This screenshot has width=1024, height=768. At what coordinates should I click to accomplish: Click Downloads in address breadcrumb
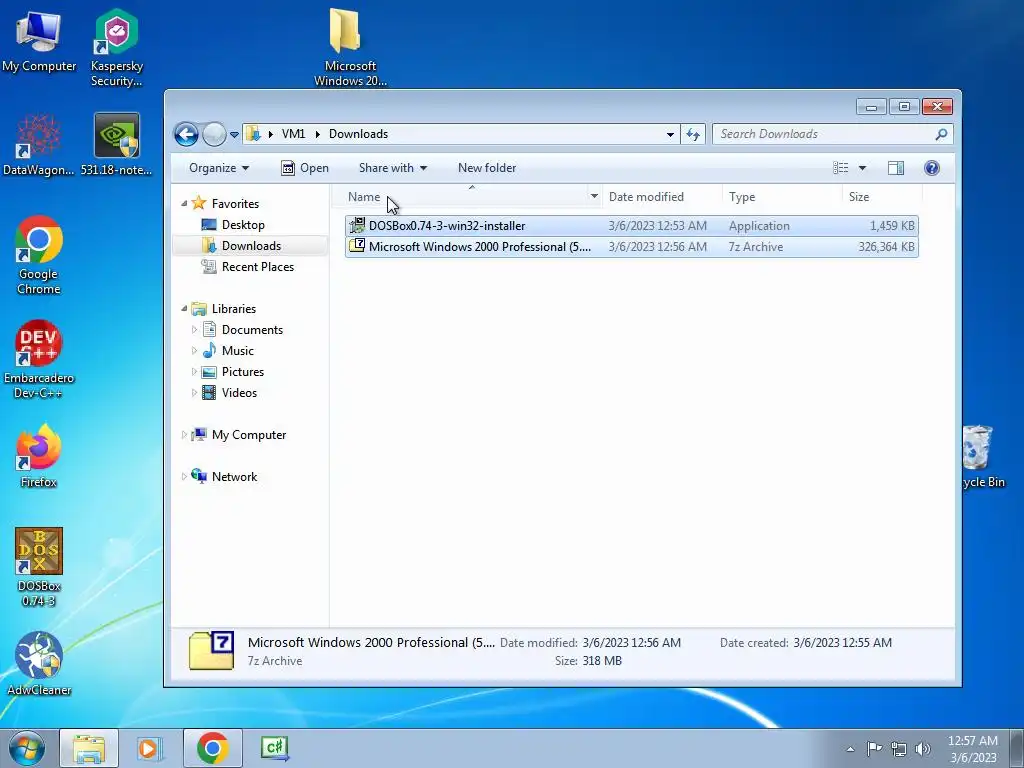pos(359,134)
